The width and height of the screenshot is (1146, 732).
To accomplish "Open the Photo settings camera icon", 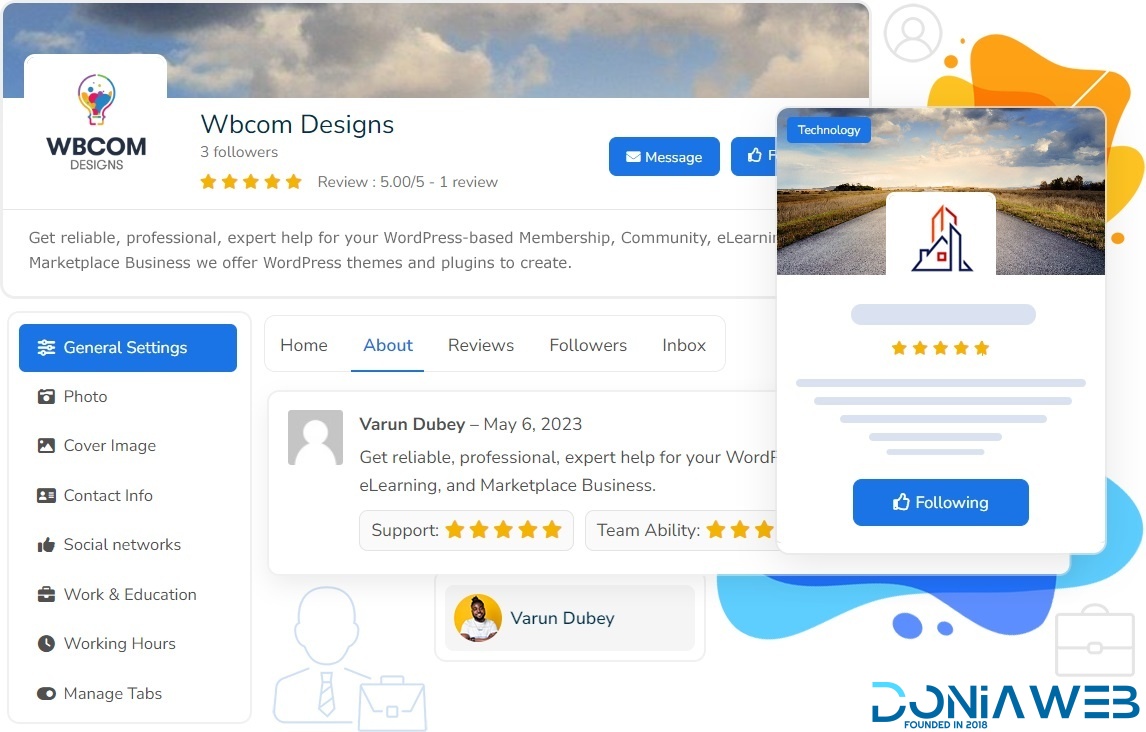I will pyautogui.click(x=46, y=397).
